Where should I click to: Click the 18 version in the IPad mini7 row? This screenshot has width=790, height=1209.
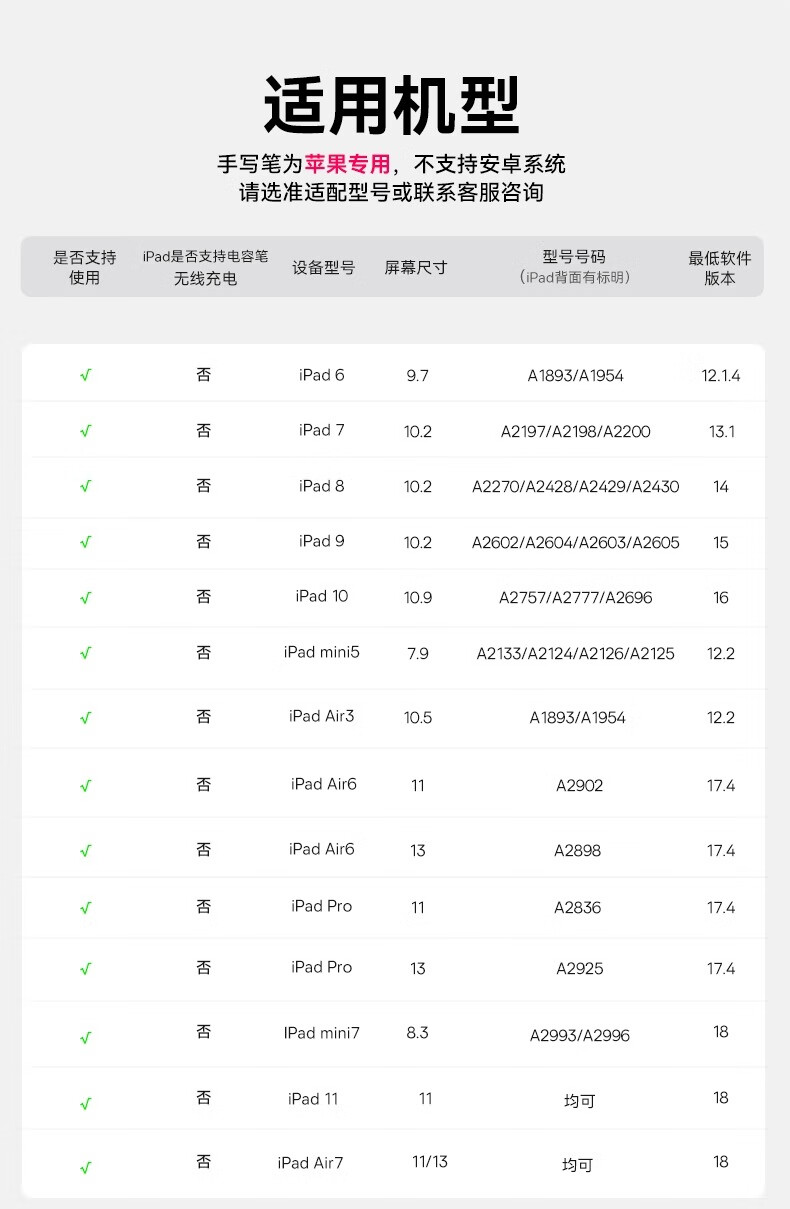point(721,1032)
